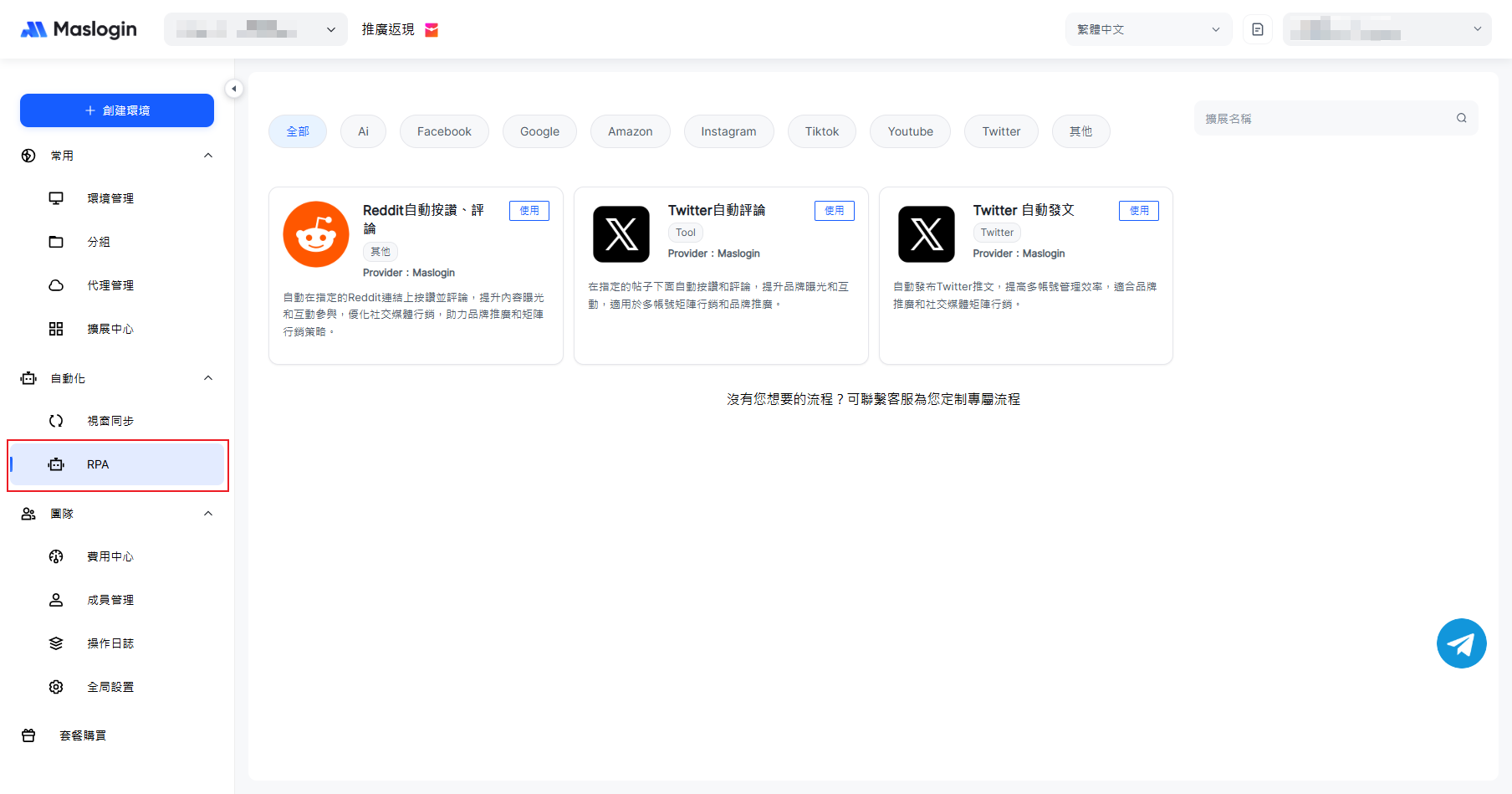Click the Telegram support chat icon
Image resolution: width=1512 pixels, height=794 pixels.
coord(1461,643)
